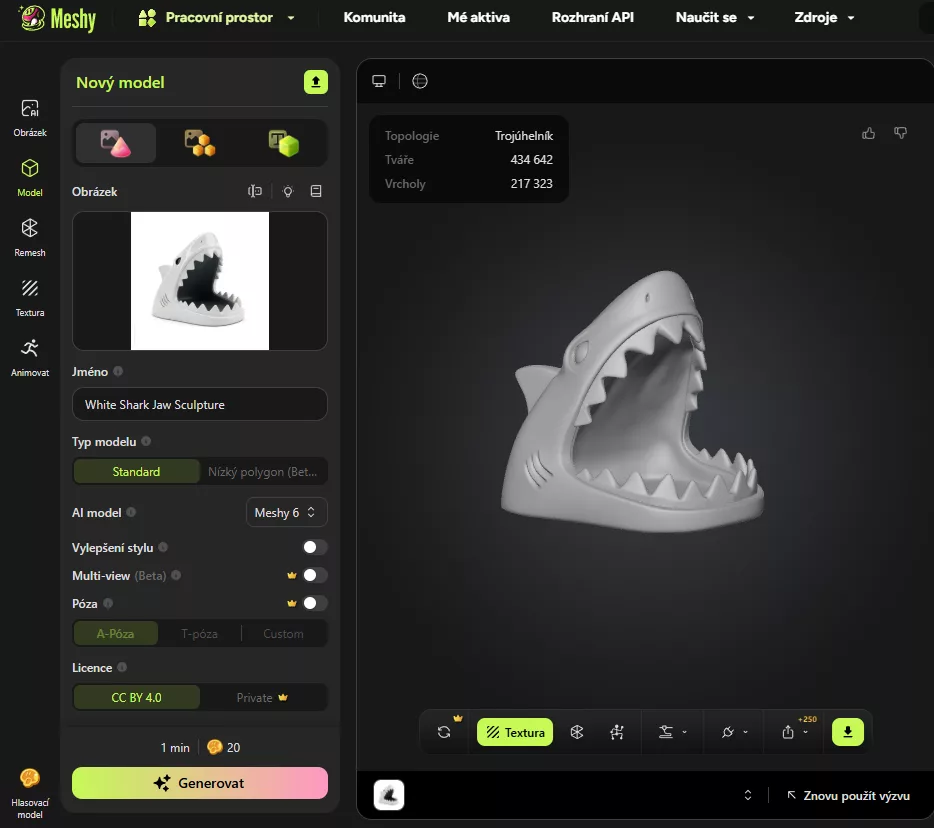
Task: Go to Mé aktiva tab
Action: tap(478, 18)
